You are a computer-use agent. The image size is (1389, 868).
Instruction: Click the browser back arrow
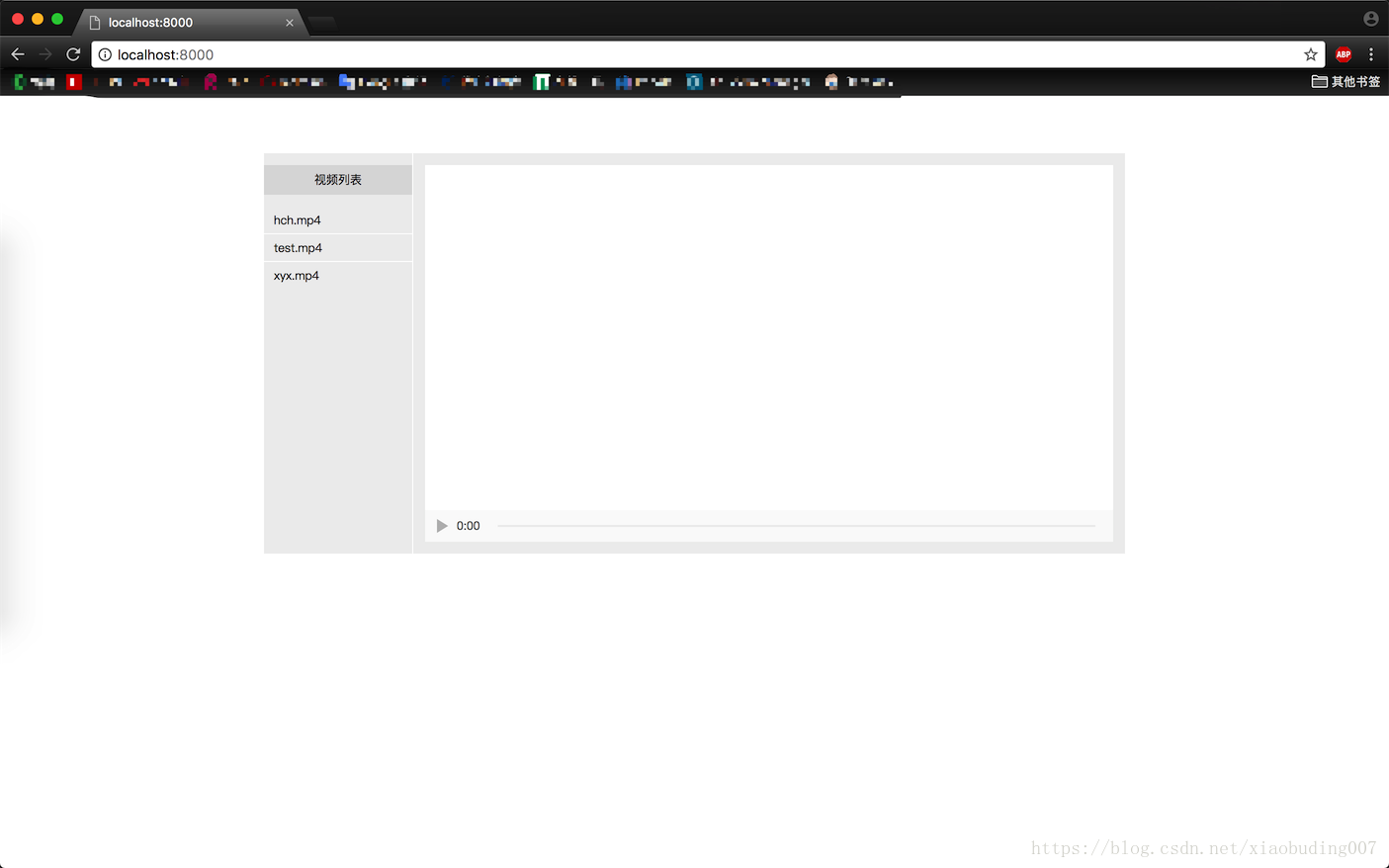(18, 54)
